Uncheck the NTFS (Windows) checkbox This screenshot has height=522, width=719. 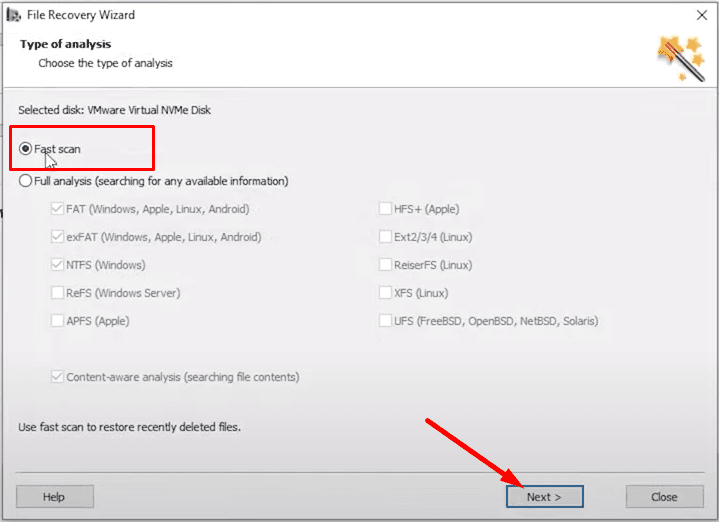pos(57,265)
